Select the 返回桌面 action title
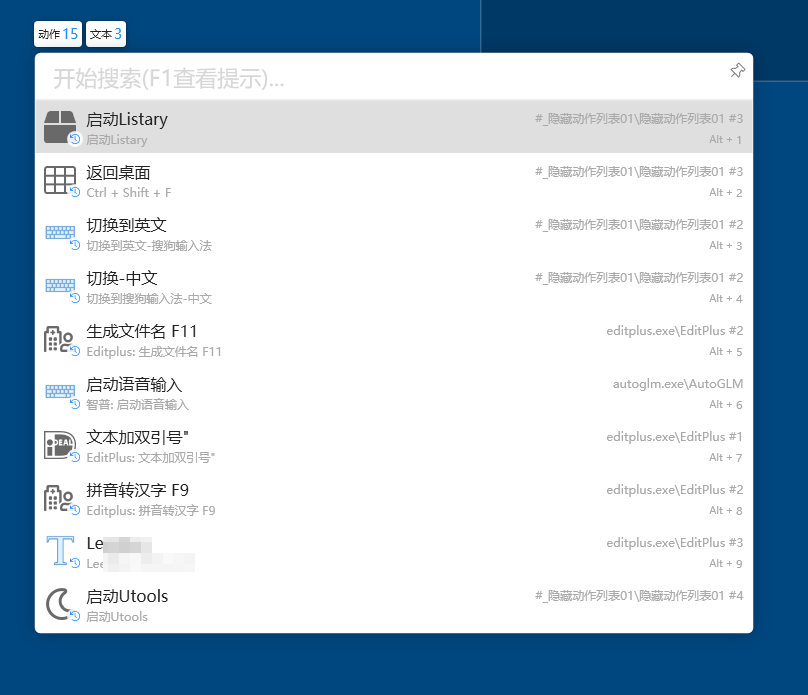This screenshot has width=808, height=695. click(118, 172)
